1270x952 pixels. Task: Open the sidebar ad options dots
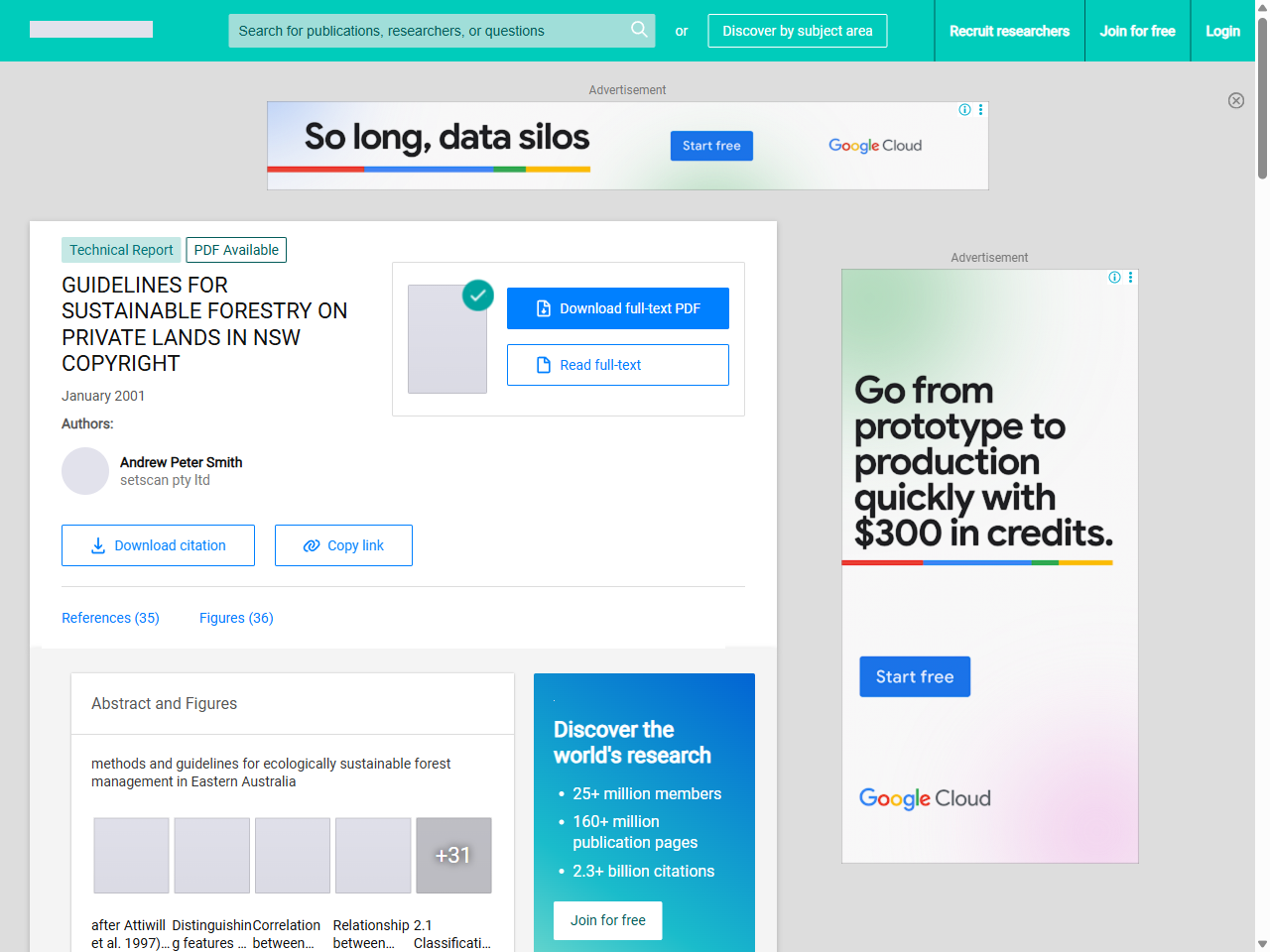tap(1130, 278)
